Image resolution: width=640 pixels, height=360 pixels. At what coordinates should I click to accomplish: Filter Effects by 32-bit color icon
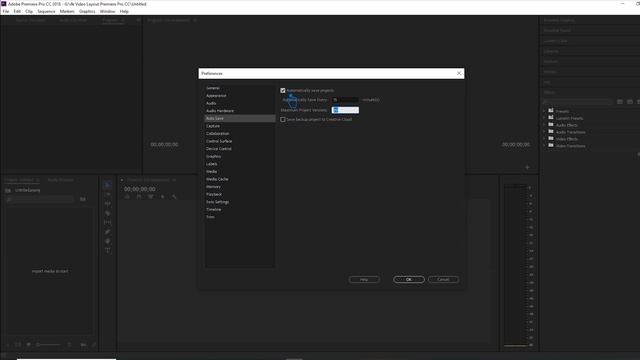[x=630, y=102]
